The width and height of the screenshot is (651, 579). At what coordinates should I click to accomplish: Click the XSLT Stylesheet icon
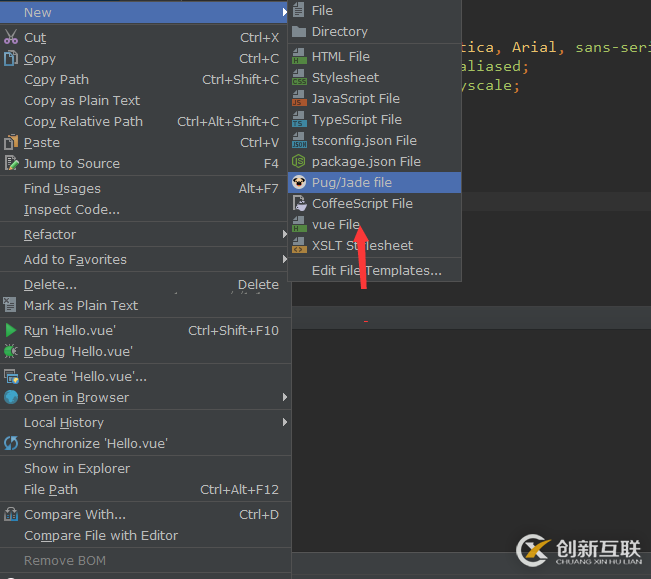coord(299,245)
